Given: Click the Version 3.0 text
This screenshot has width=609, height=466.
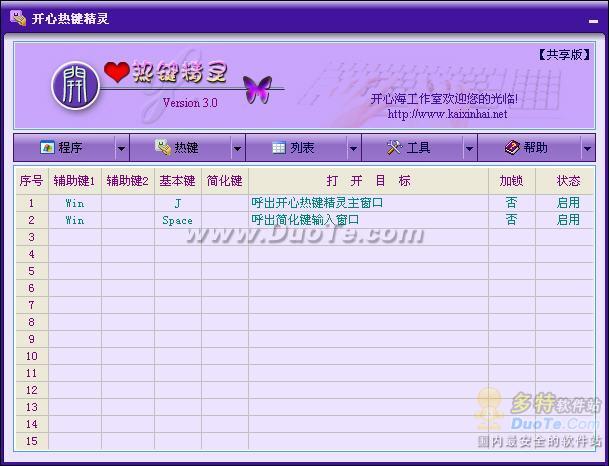Looking at the screenshot, I should pos(190,103).
